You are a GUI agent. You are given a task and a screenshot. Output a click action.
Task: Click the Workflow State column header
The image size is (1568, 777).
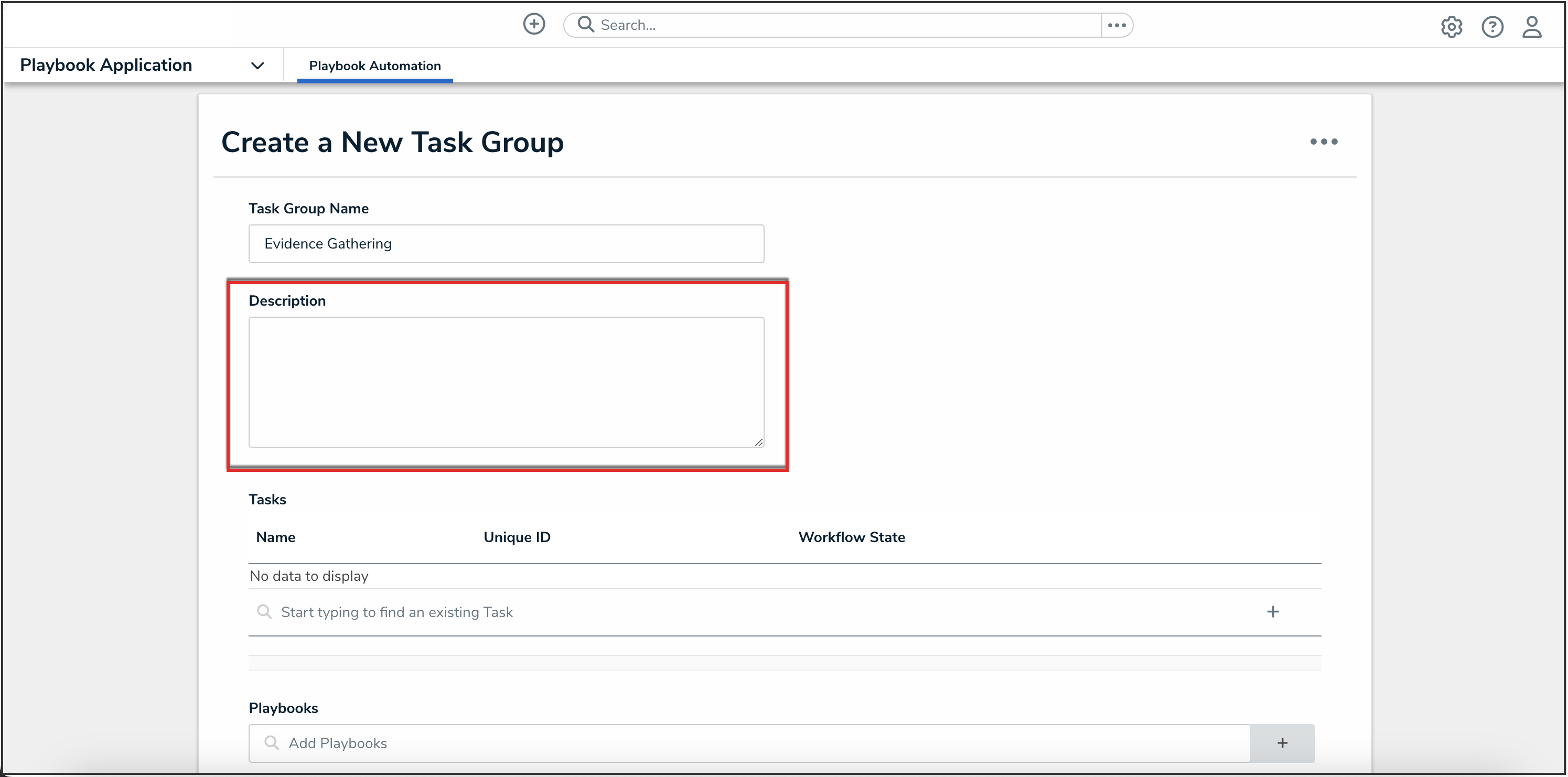[851, 537]
